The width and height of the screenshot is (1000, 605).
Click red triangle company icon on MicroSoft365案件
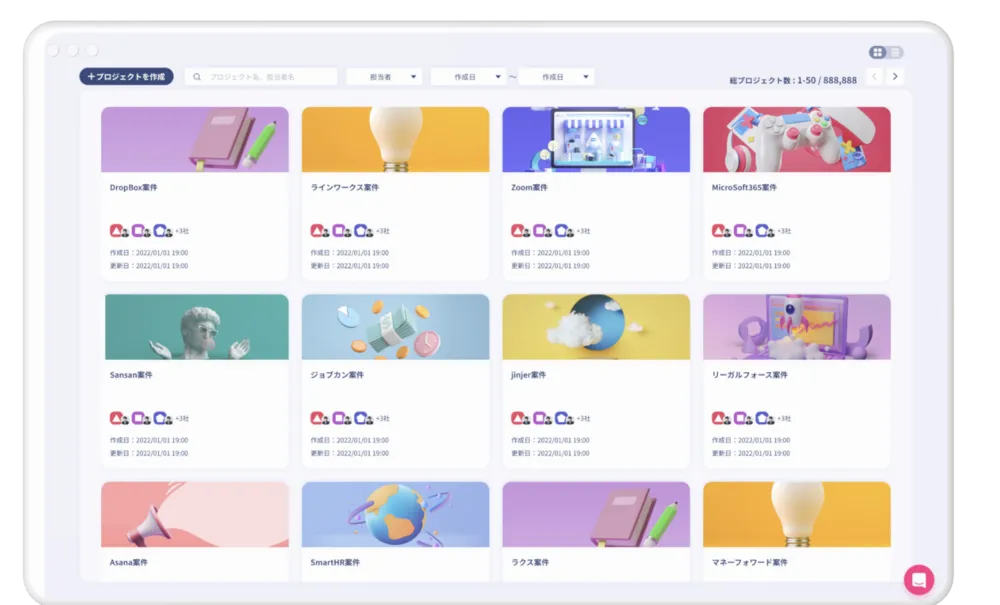coord(719,230)
